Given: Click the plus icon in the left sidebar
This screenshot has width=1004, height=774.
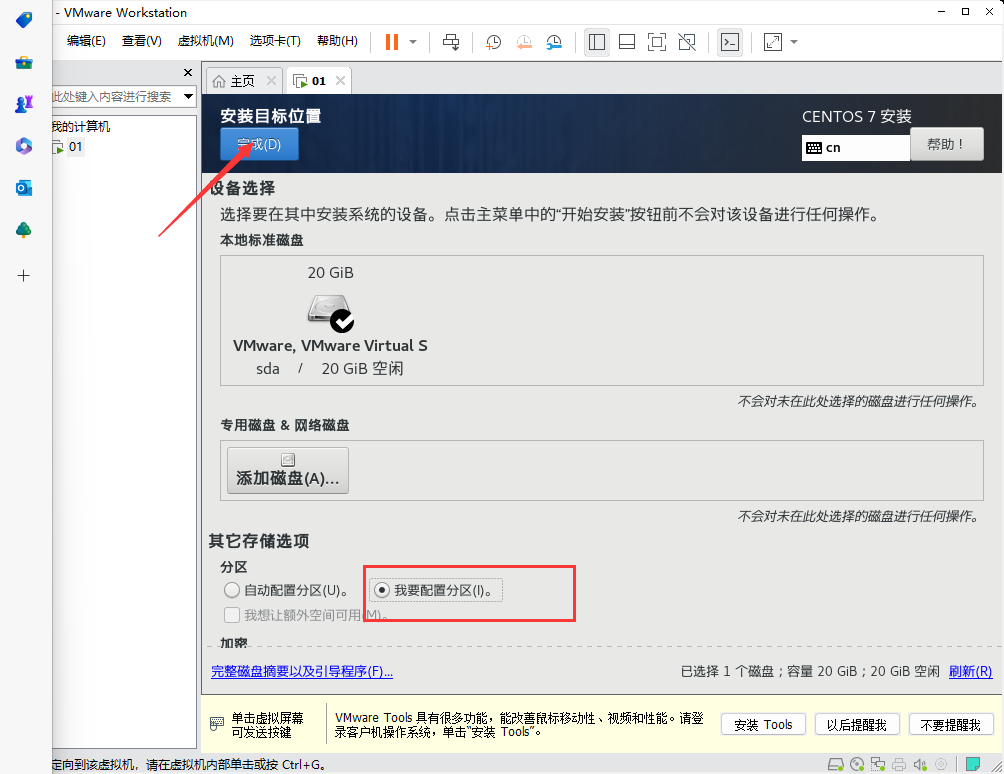Looking at the screenshot, I should pyautogui.click(x=24, y=276).
